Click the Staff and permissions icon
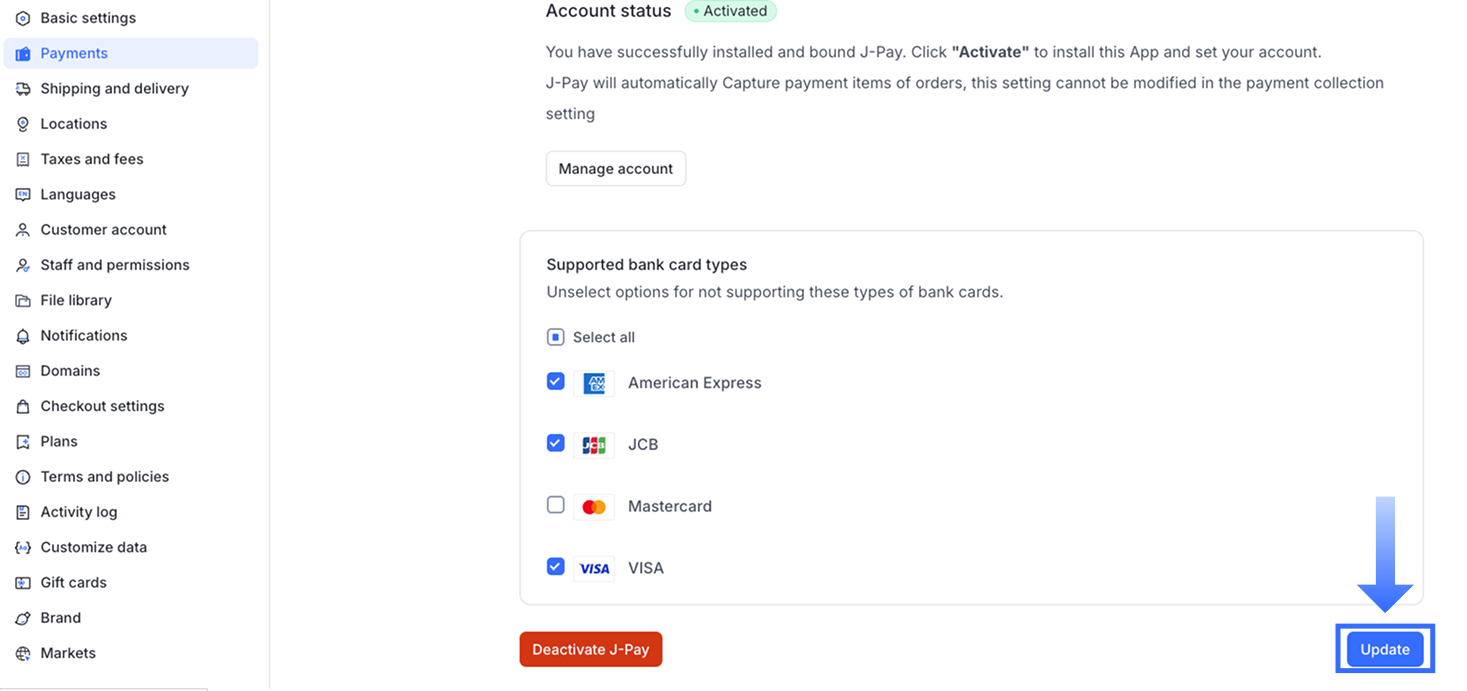This screenshot has height=691, width=1467. pos(23,266)
